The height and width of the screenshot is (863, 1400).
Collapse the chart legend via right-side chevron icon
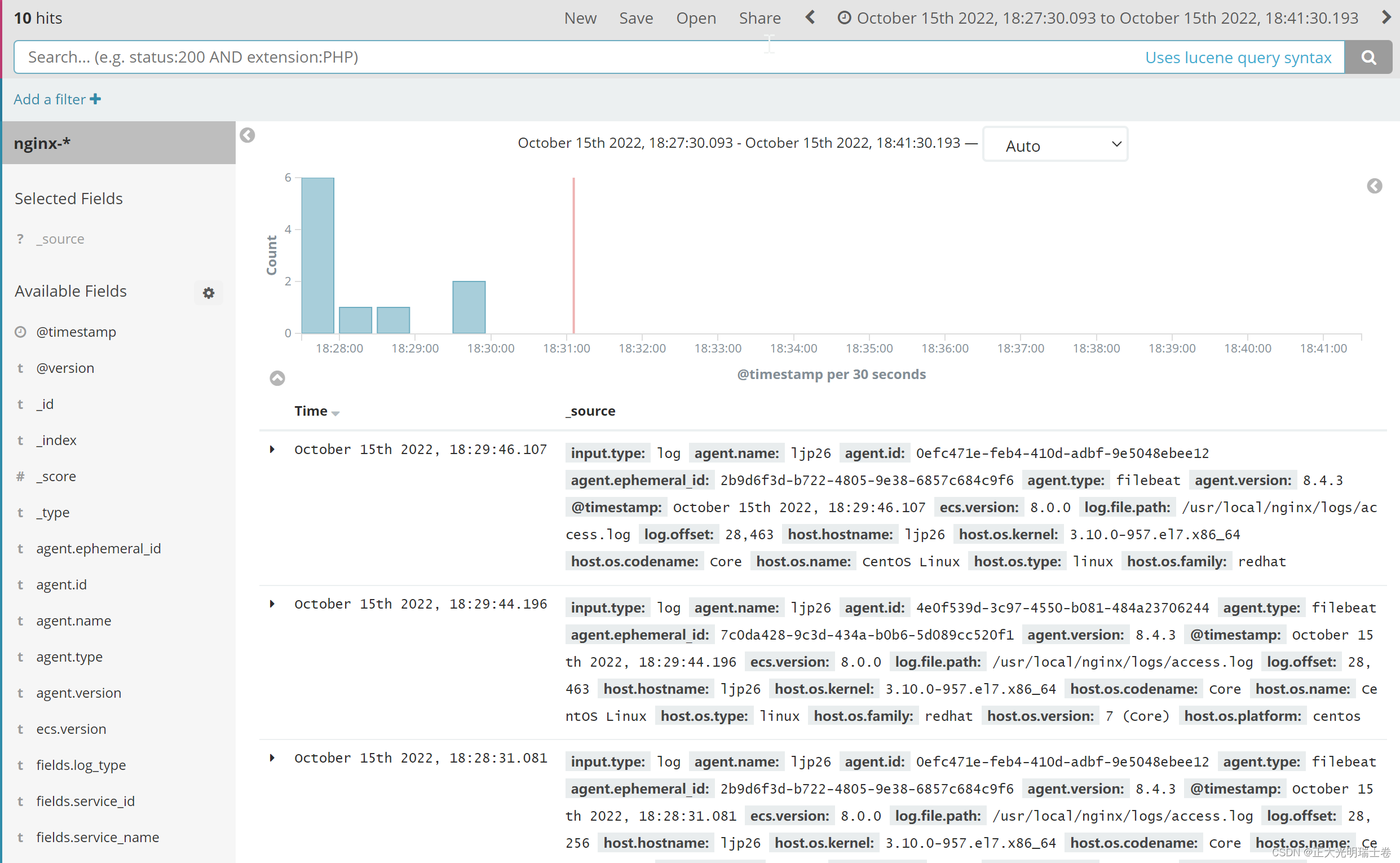(x=1375, y=186)
